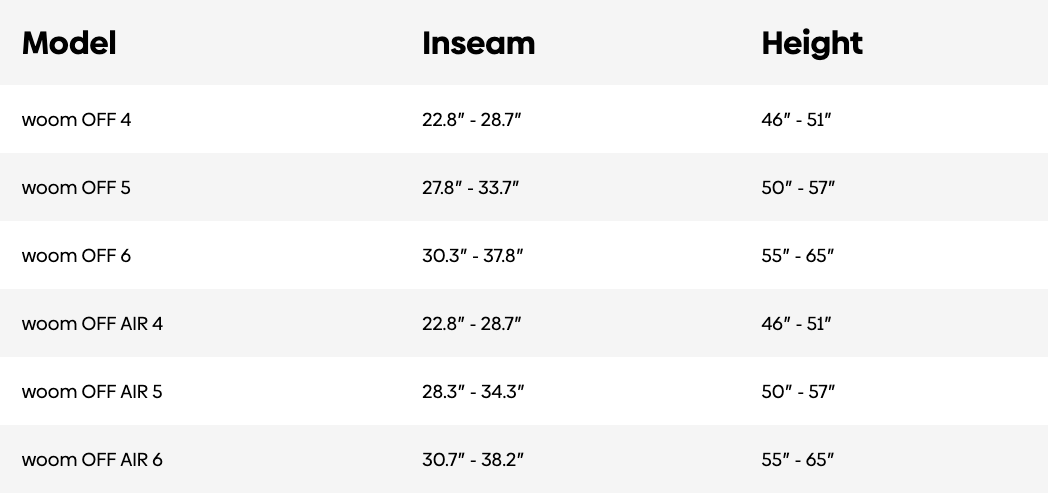Image resolution: width=1048 pixels, height=504 pixels.
Task: Click the height value for woom OFF 5
Action: [x=798, y=188]
